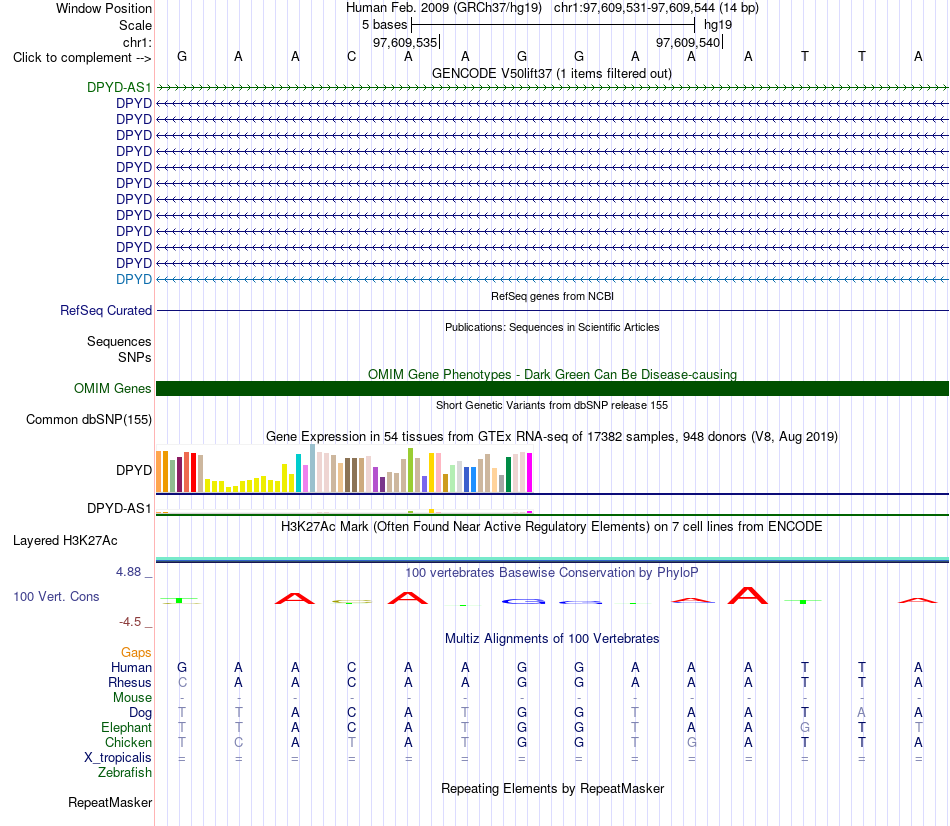Click the Chicken alignment row label
Viewport: 950px width, 826px height.
click(x=128, y=742)
